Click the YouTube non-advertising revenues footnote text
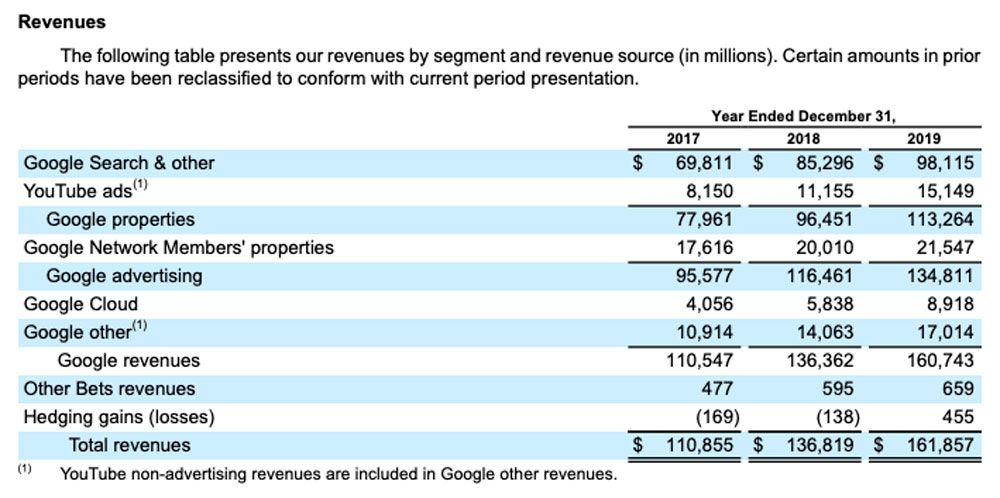This screenshot has height=498, width=1000. tap(338, 474)
